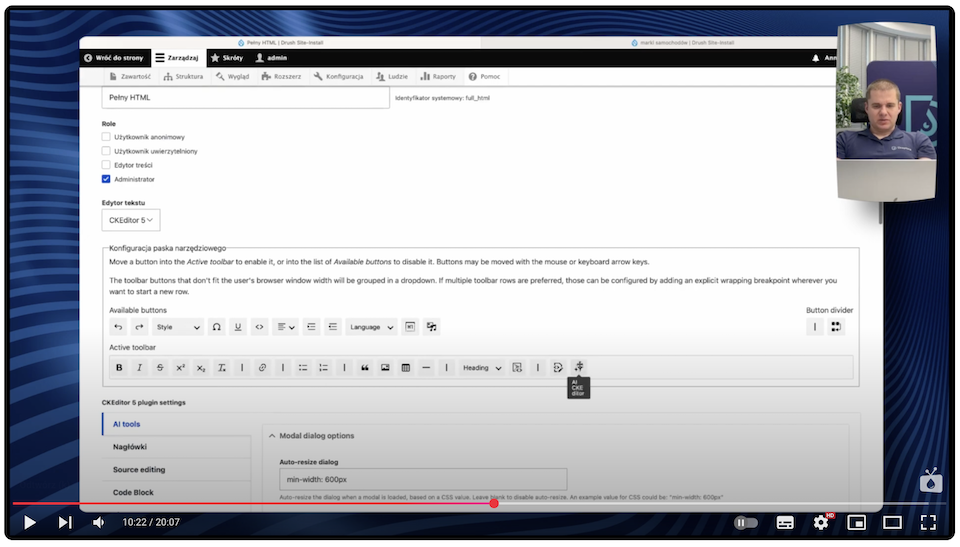Click the admin user button
The height and width of the screenshot is (547, 960).
pos(271,58)
